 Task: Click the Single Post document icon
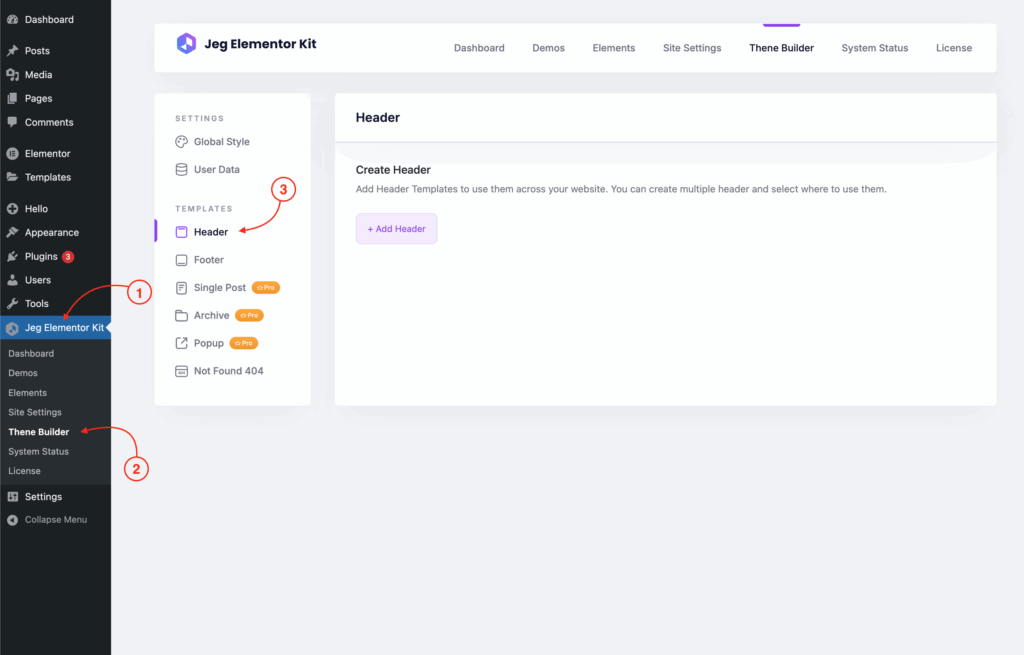tap(181, 288)
